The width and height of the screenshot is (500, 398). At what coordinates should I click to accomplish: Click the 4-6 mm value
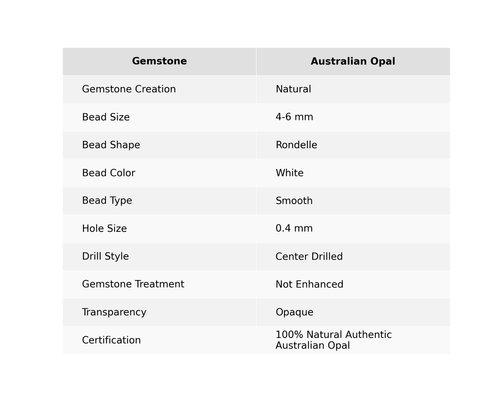[x=294, y=117]
